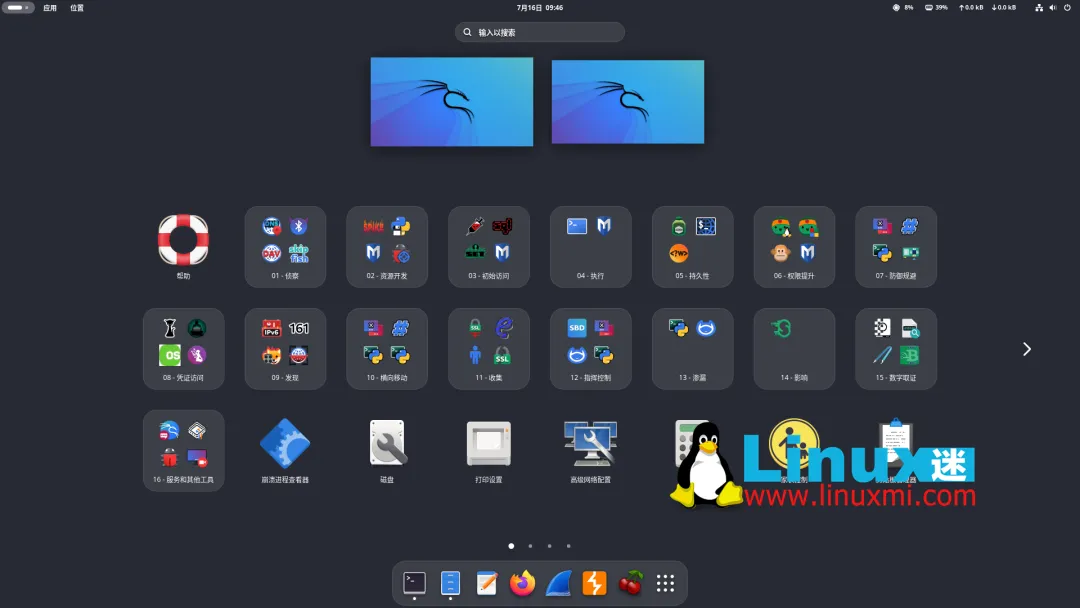Launch the 磁盘 Disks app

click(387, 450)
